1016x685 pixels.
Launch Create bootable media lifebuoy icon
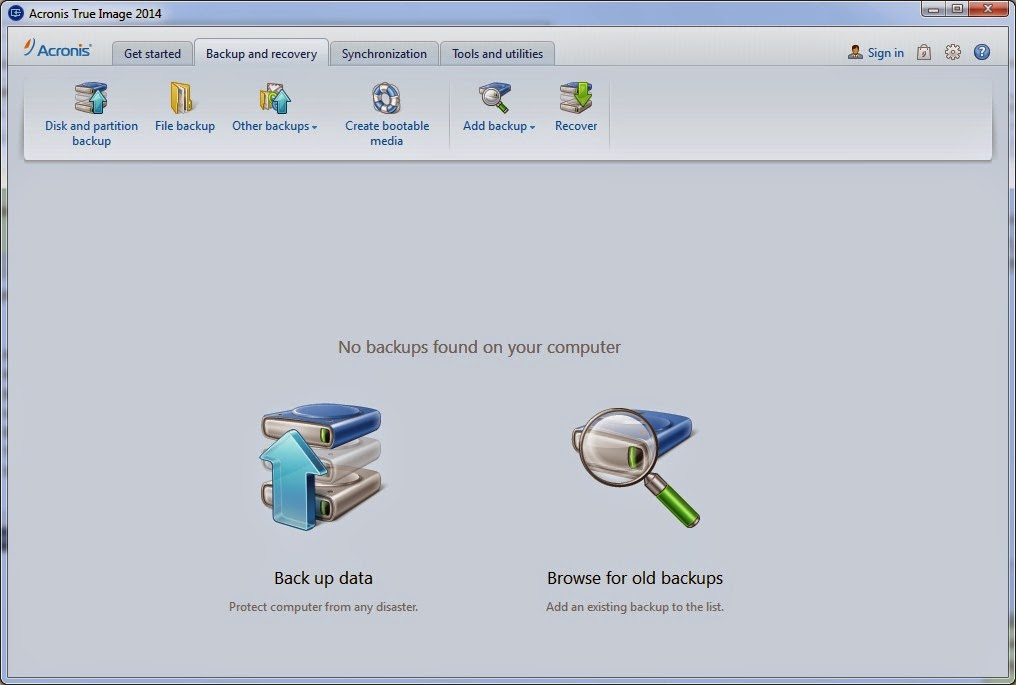(x=386, y=98)
